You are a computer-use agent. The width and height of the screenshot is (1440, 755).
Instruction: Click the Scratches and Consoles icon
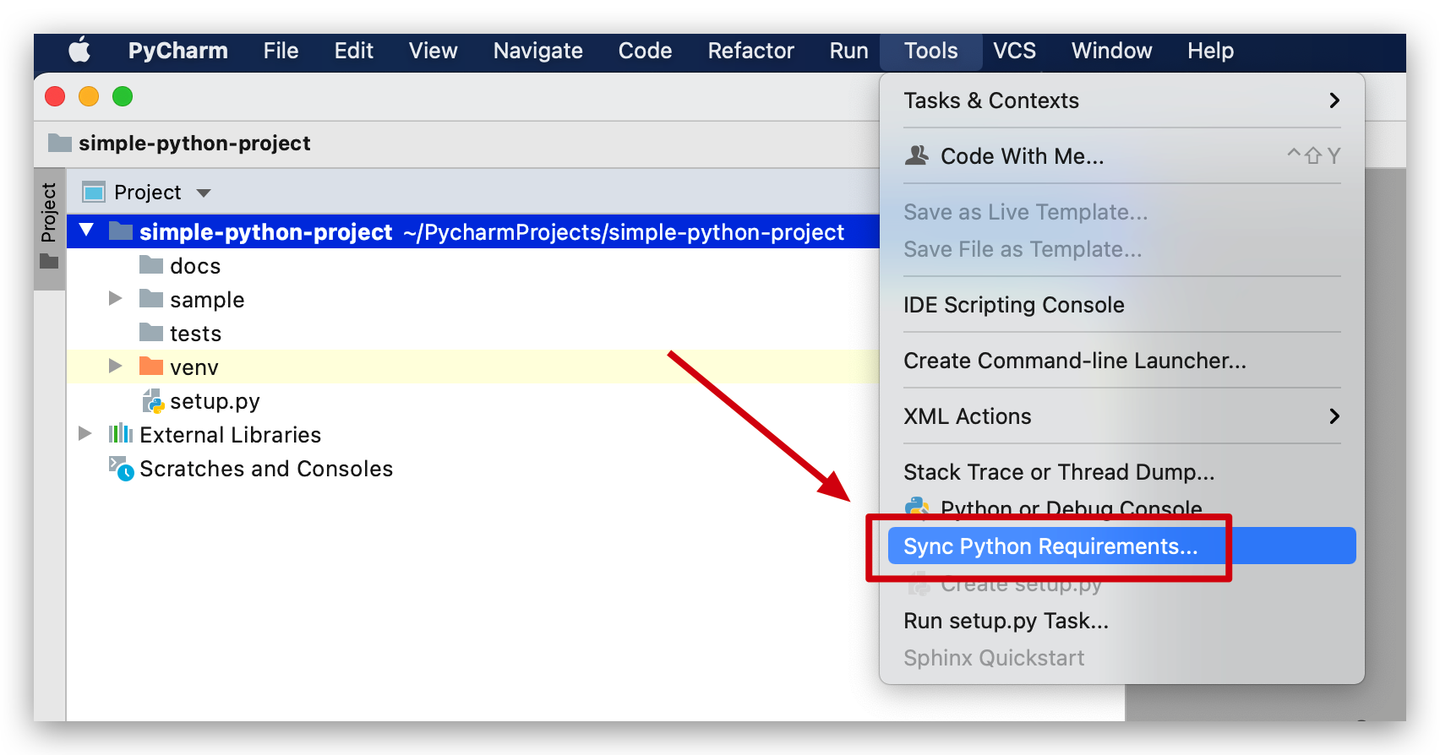point(121,468)
